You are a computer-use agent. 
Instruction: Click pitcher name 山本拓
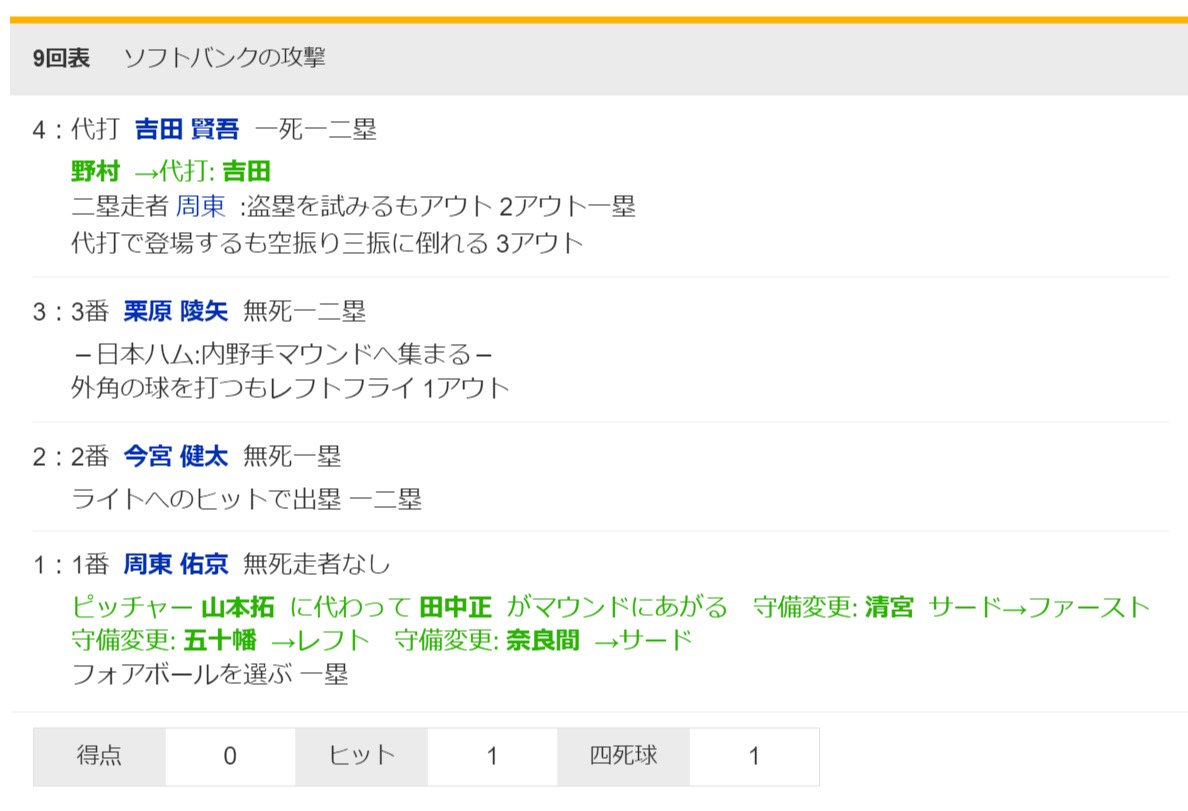[238, 607]
